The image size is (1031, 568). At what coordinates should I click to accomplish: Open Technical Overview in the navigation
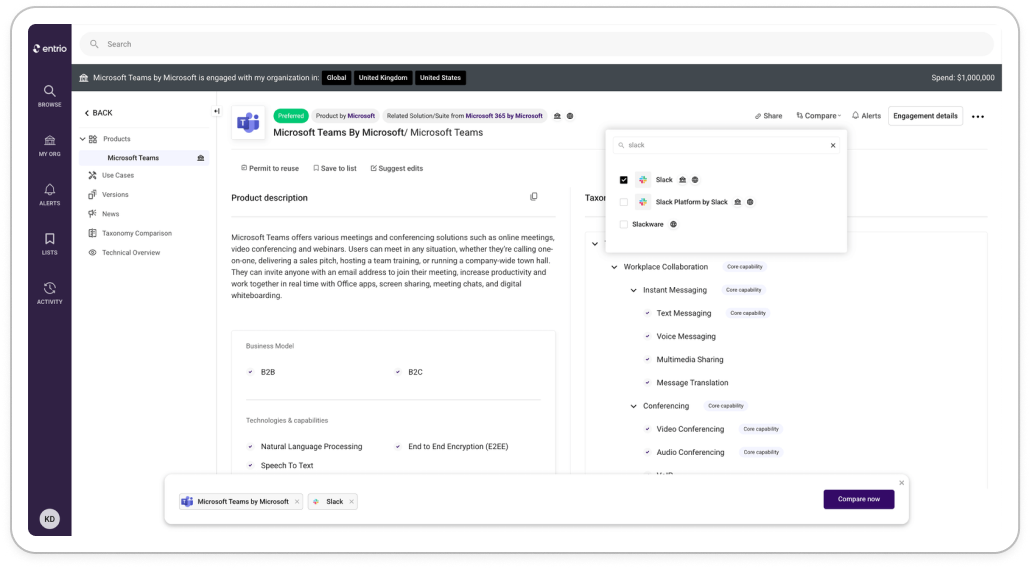pyautogui.click(x=130, y=253)
